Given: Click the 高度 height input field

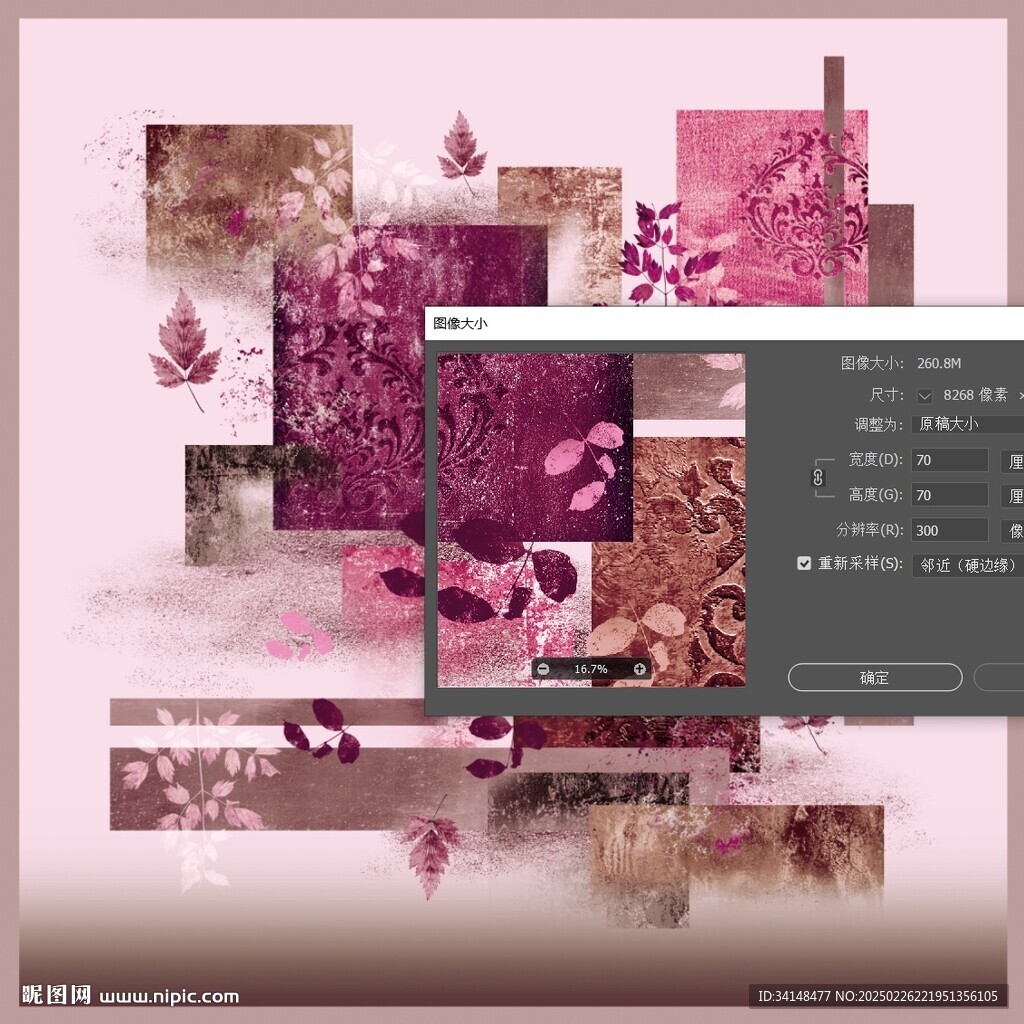Looking at the screenshot, I should 949,496.
